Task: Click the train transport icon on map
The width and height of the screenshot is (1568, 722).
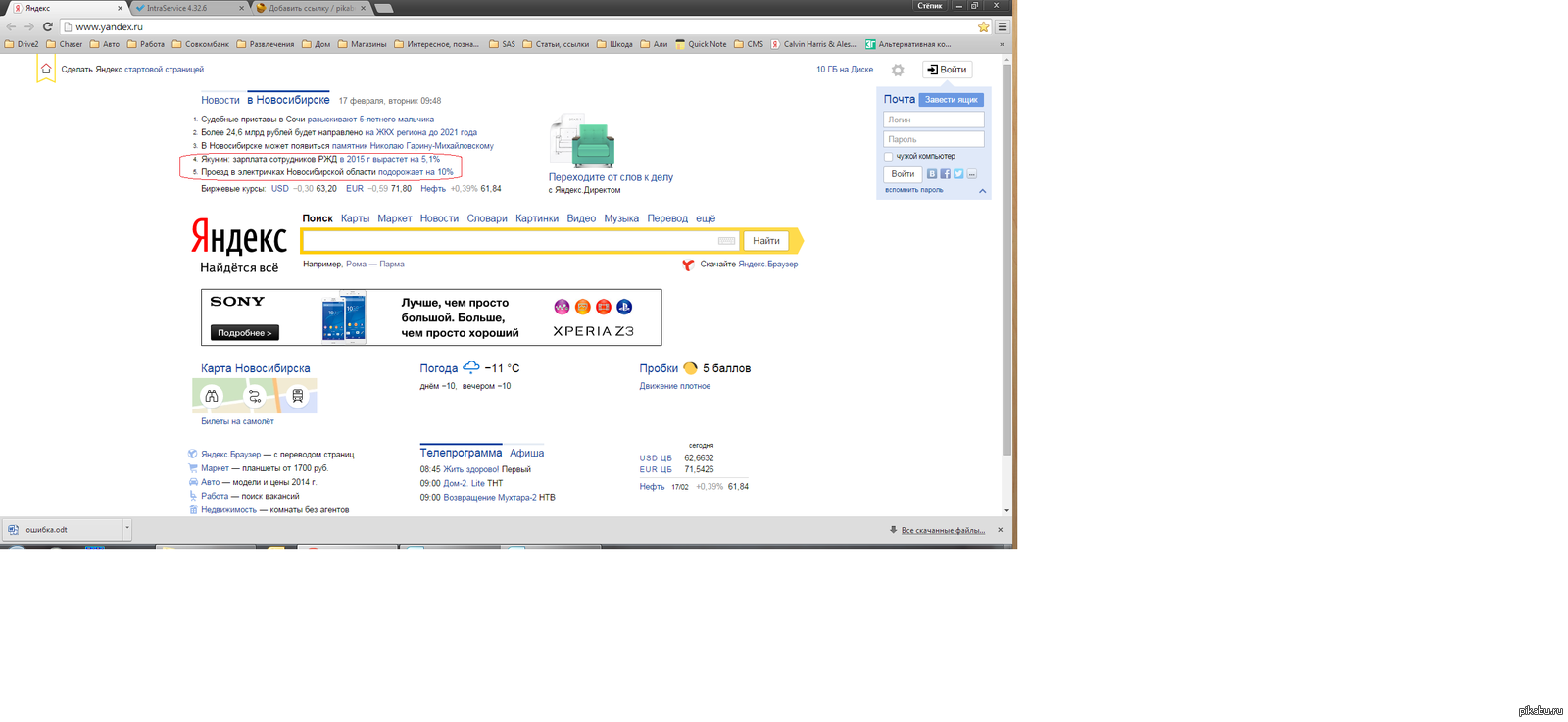Action: coord(298,396)
